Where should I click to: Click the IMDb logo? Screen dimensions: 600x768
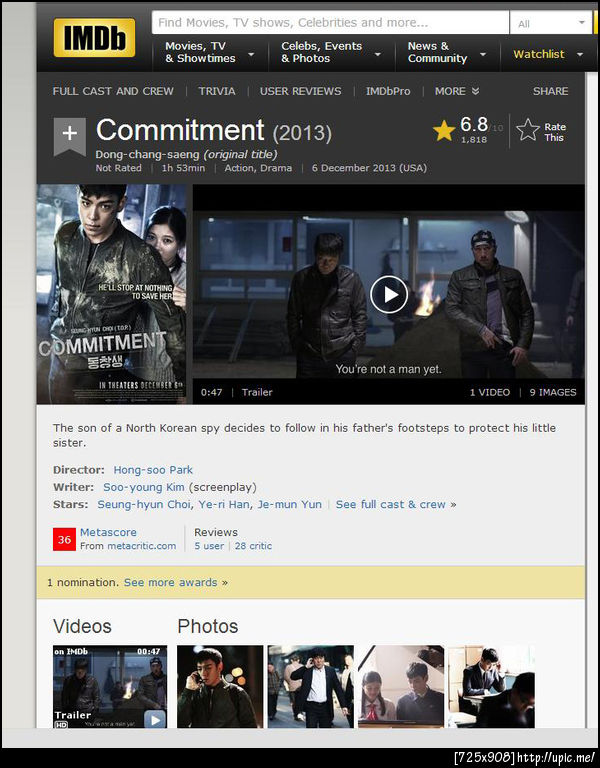click(94, 38)
